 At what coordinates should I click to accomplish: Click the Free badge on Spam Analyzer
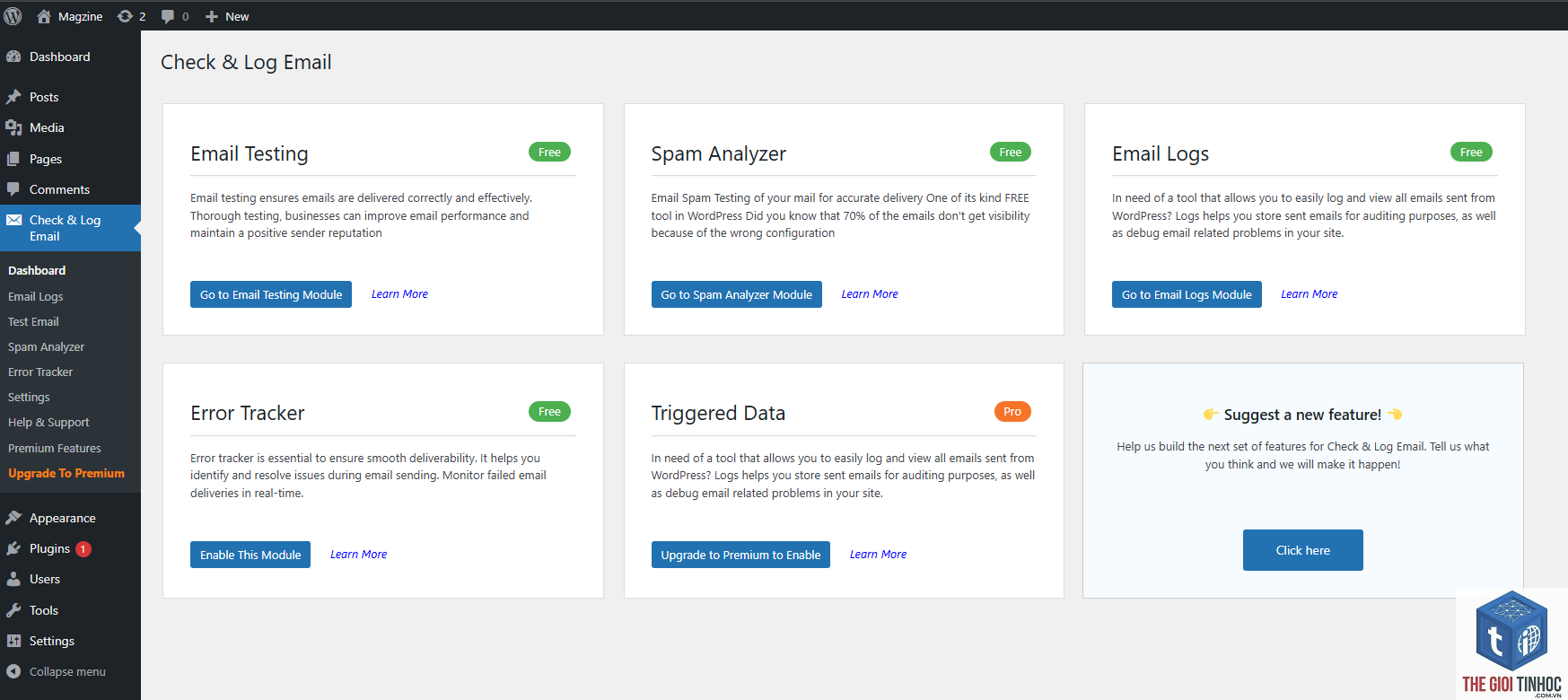click(1011, 152)
